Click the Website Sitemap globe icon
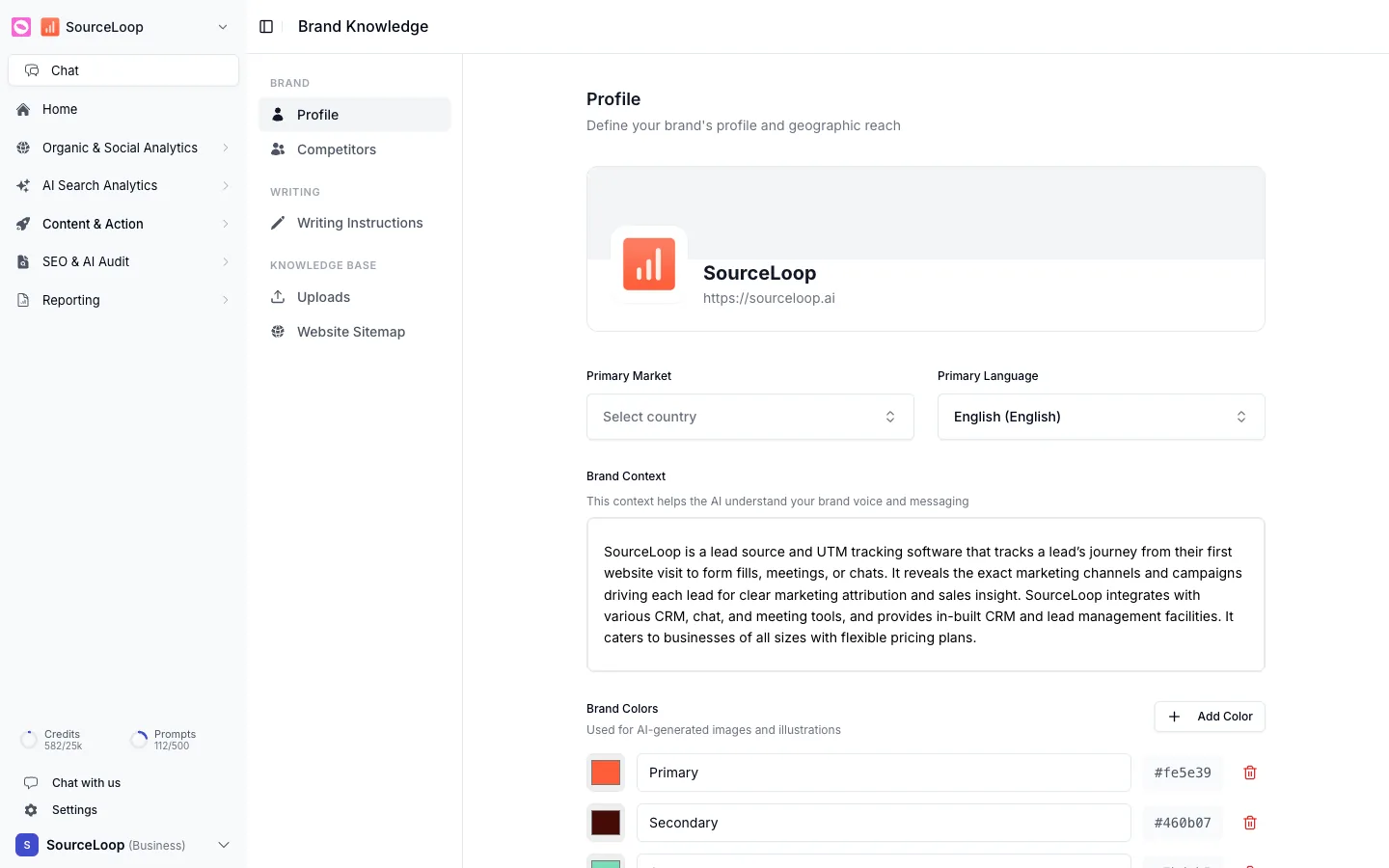The height and width of the screenshot is (868, 1389). [x=278, y=332]
